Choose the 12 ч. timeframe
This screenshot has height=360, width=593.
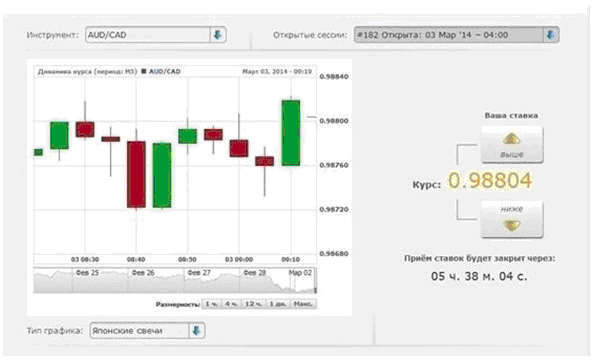(x=253, y=304)
